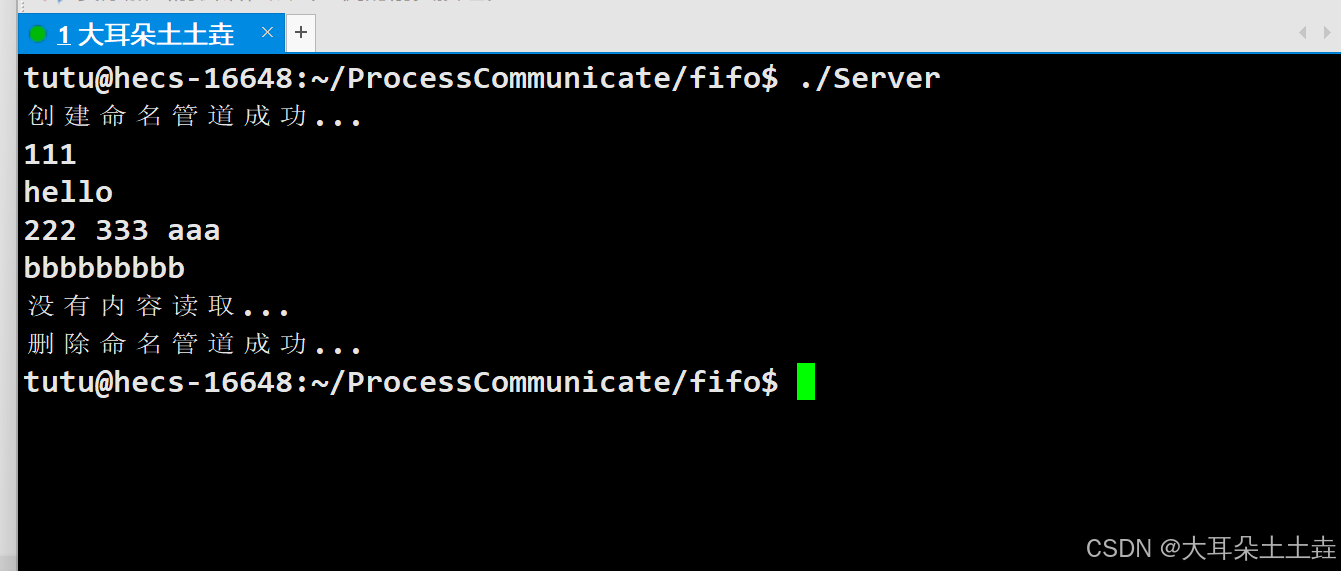Click the 222 333 aaa output line
1341x571 pixels.
click(x=121, y=230)
